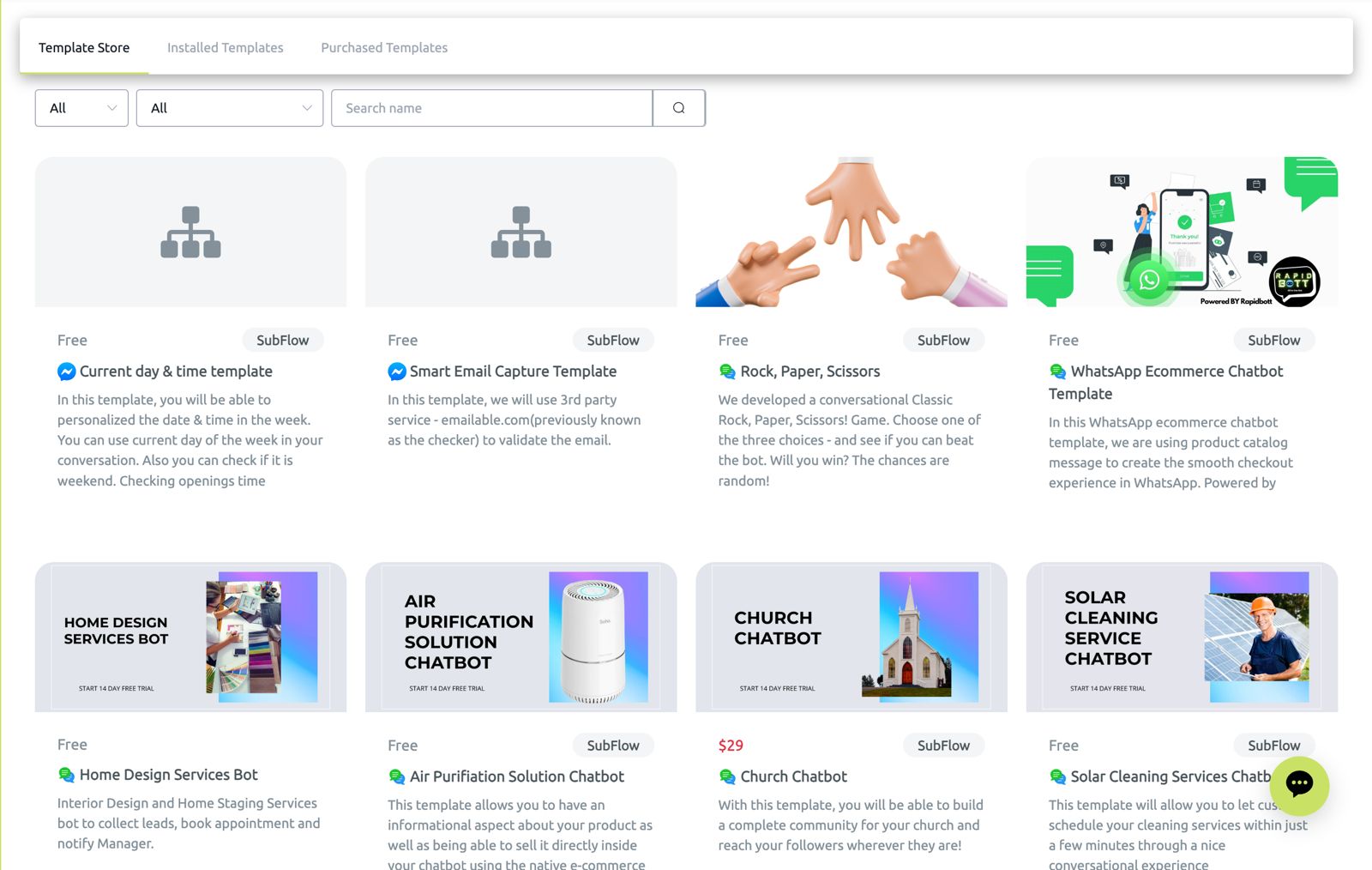1372x870 pixels.
Task: Click Messenger icon beside Smart Email Capture Template
Action: point(396,372)
